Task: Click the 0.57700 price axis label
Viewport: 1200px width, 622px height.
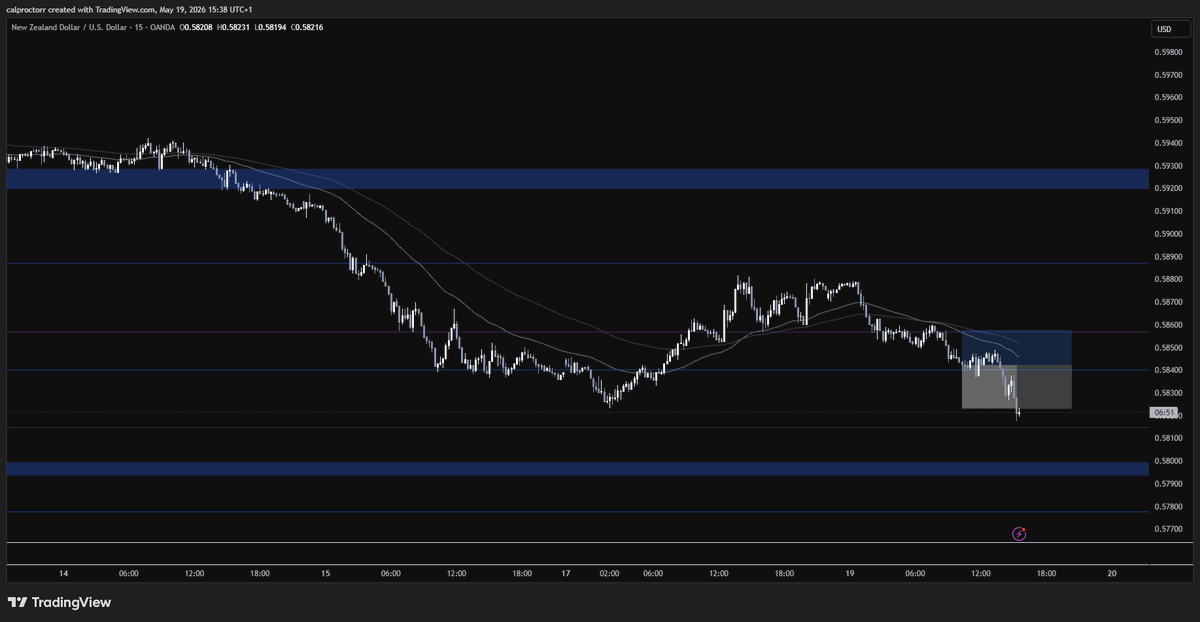Action: point(1170,529)
